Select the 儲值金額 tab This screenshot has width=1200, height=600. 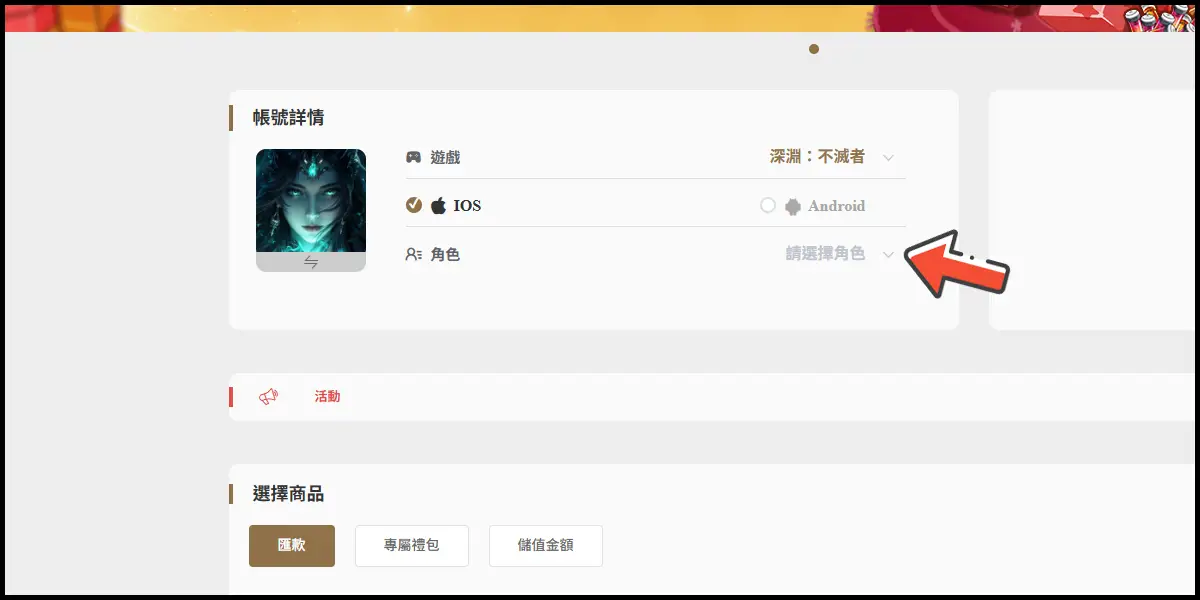546,546
